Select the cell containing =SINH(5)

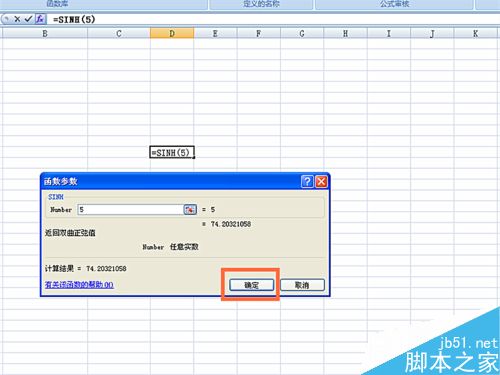coord(172,152)
